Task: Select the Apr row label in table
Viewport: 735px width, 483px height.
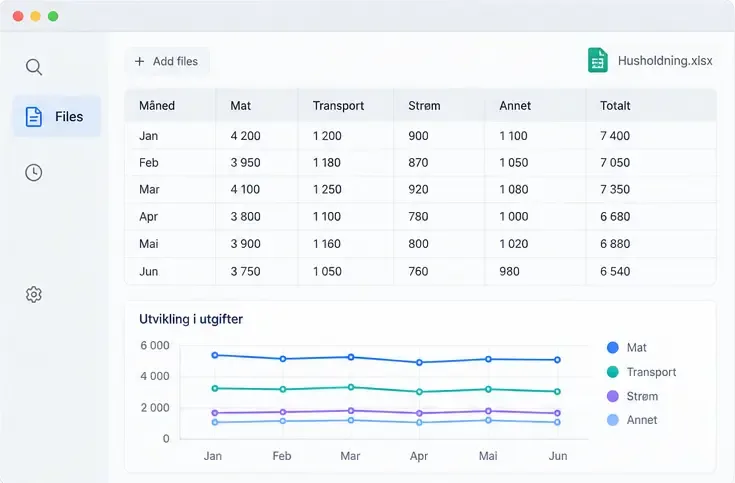Action: coord(149,217)
